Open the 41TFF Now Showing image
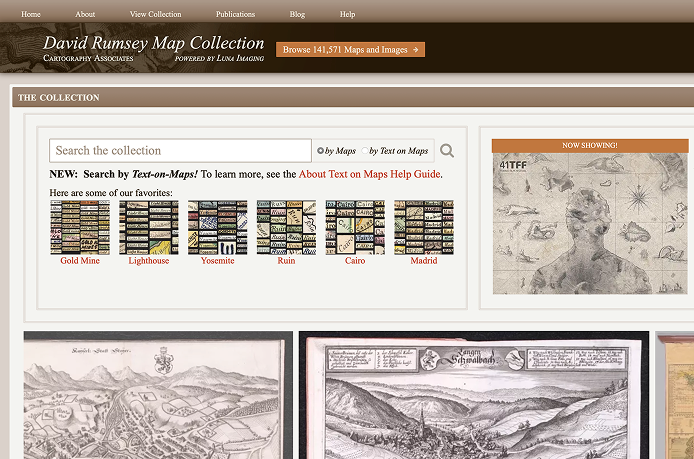Screen dimensions: 694x459 click(x=590, y=224)
